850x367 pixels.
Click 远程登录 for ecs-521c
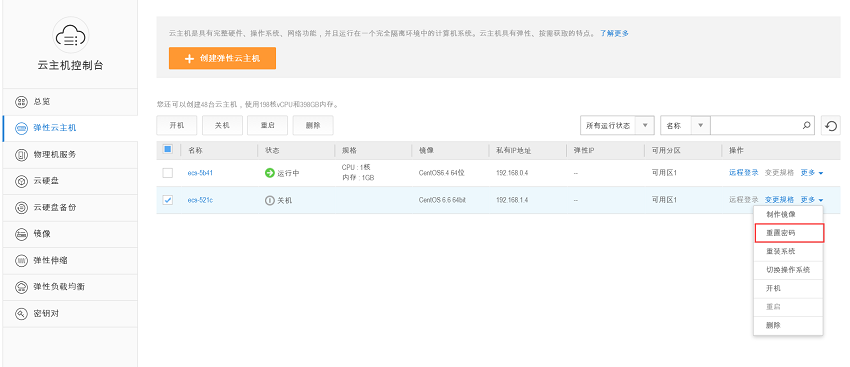pyautogui.click(x=744, y=200)
